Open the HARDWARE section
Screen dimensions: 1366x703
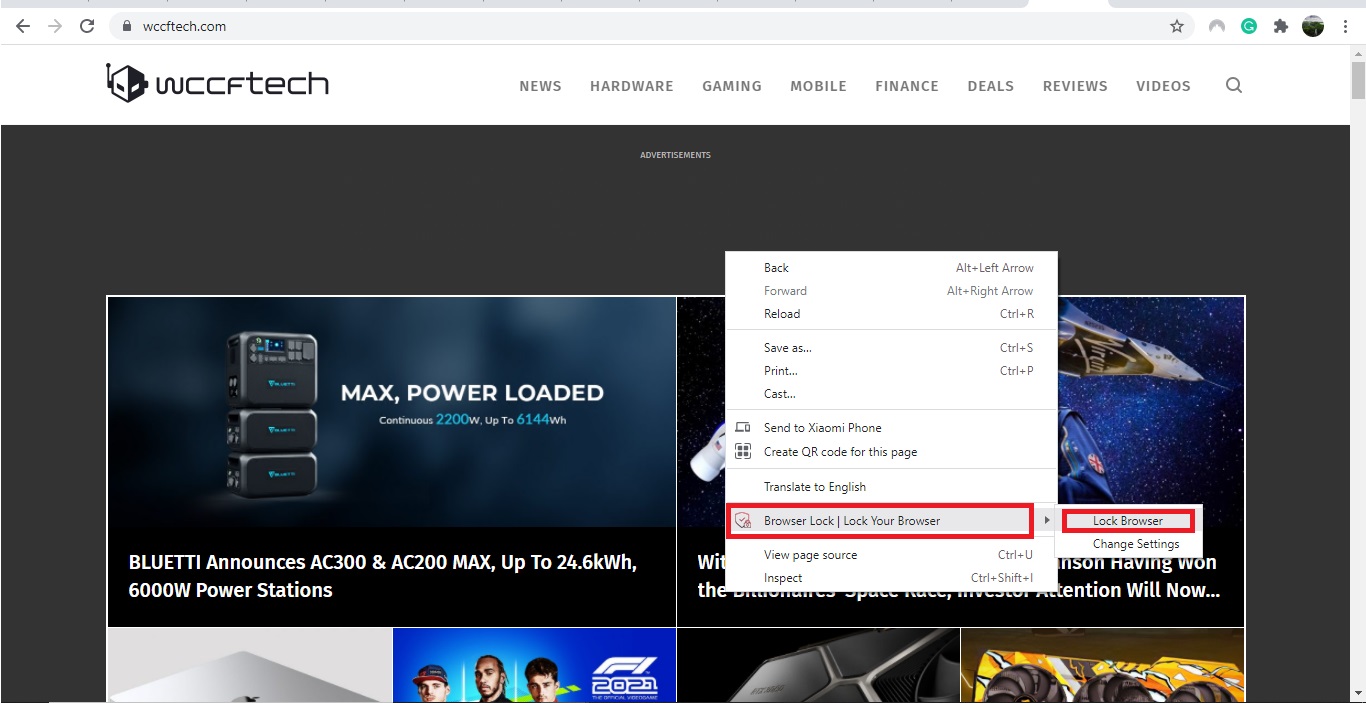point(631,86)
